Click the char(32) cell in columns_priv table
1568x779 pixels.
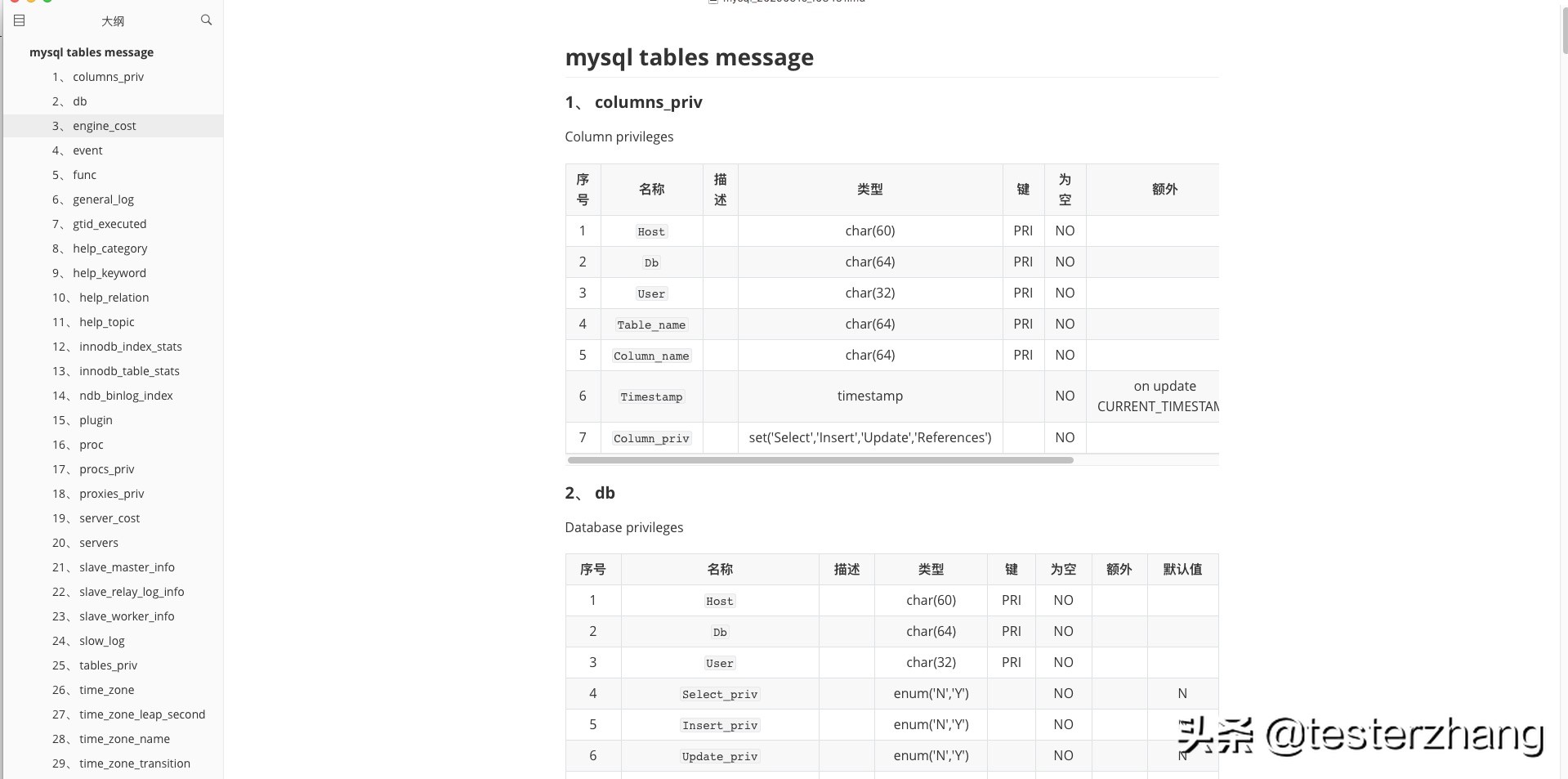tap(870, 293)
